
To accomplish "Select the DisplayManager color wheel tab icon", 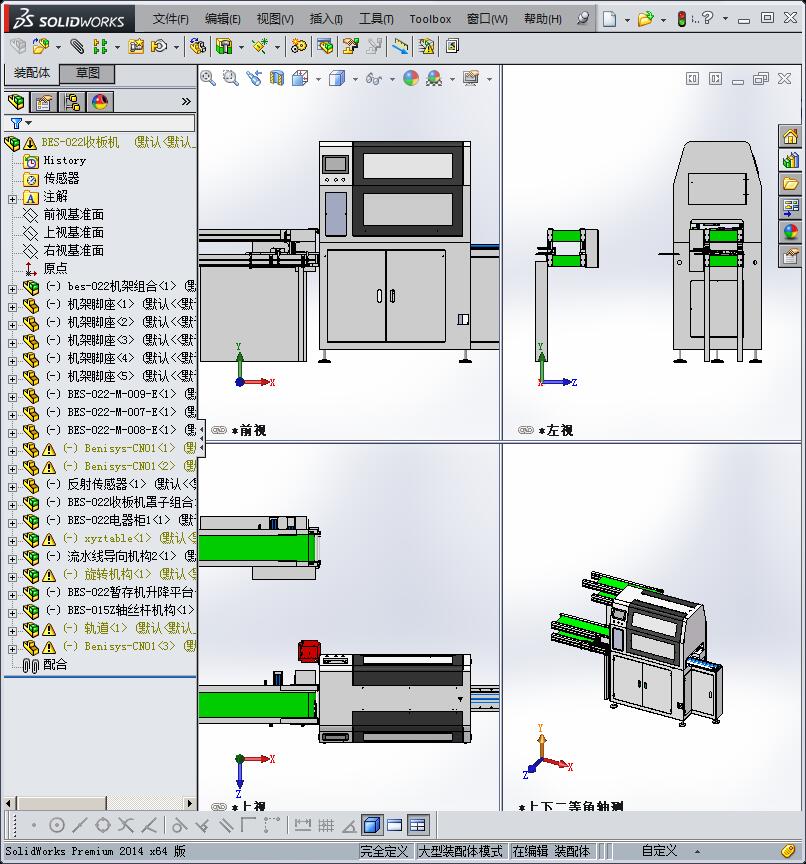I will [100, 102].
